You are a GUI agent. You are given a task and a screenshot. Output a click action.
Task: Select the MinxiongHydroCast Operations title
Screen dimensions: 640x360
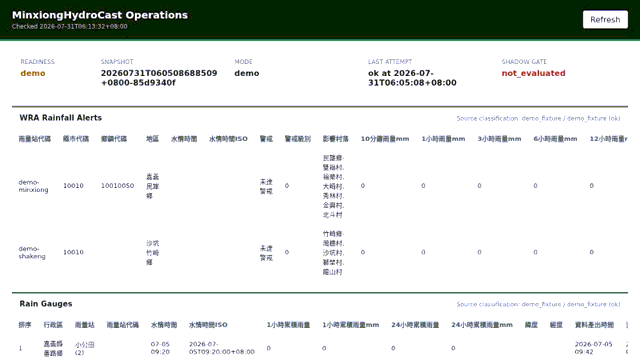tap(100, 15)
